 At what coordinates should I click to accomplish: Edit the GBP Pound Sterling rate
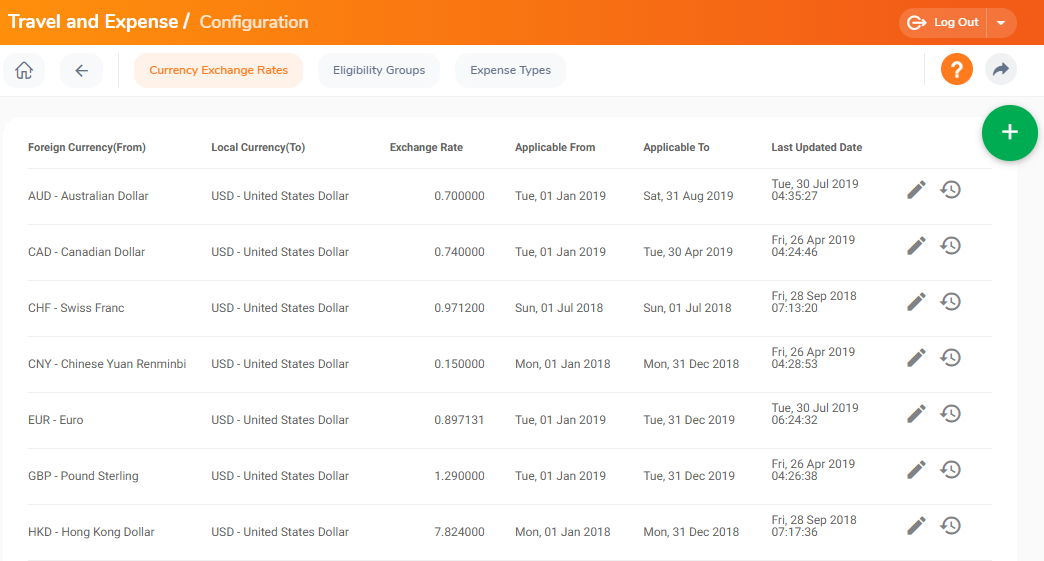916,469
